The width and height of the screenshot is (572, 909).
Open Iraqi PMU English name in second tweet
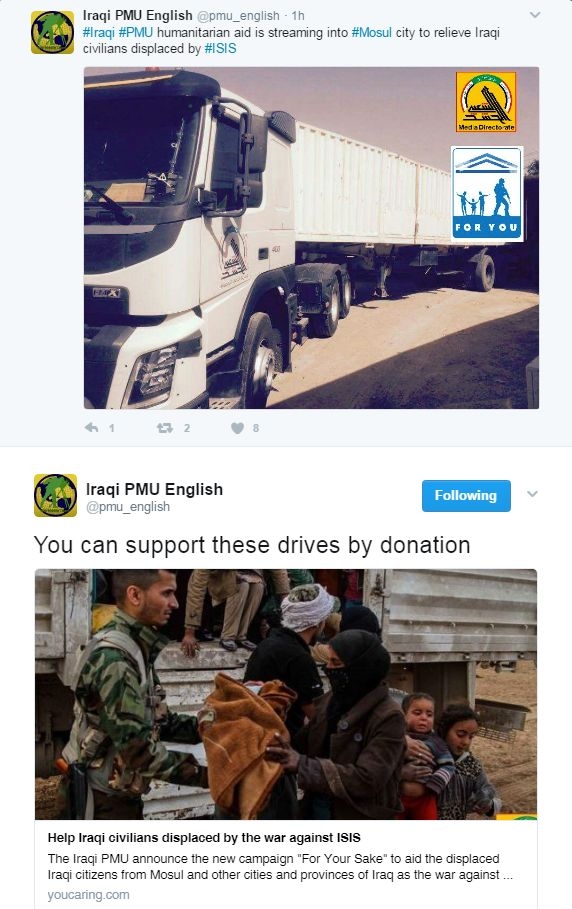154,489
